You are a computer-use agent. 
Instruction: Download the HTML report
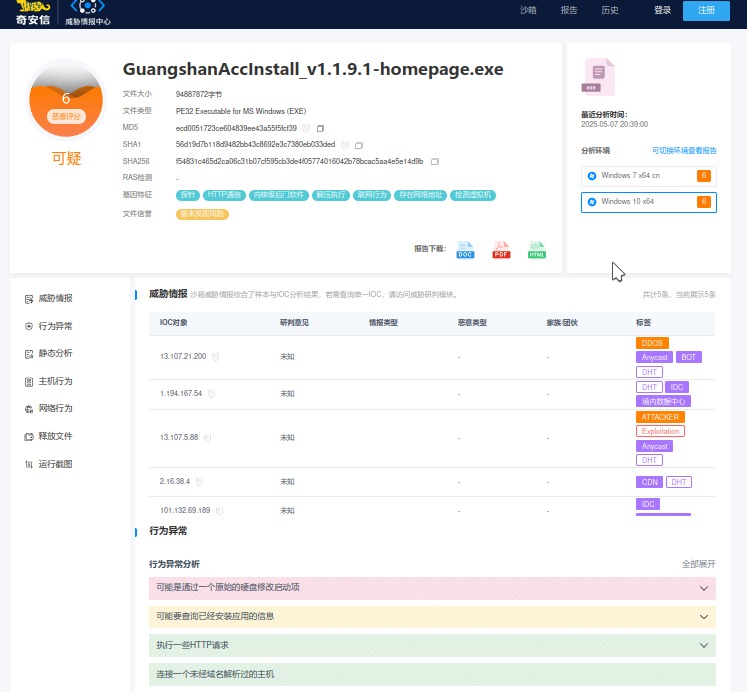[x=537, y=250]
